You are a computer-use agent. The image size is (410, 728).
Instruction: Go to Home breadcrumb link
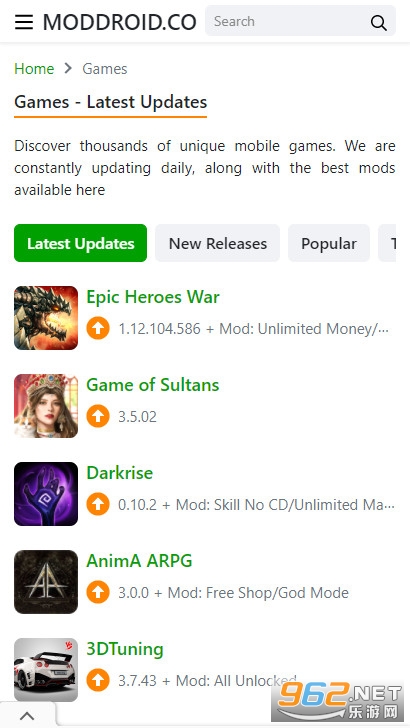tap(34, 69)
